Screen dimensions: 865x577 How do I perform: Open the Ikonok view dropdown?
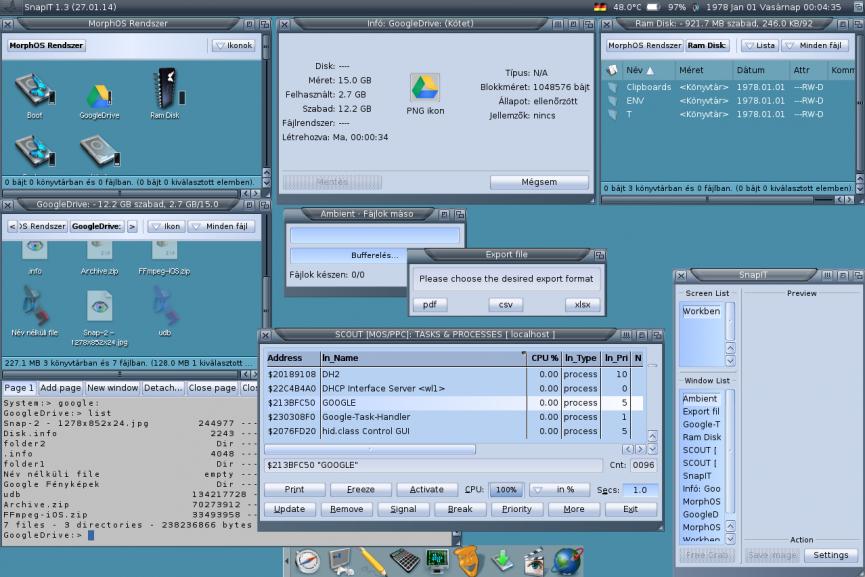[x=234, y=45]
